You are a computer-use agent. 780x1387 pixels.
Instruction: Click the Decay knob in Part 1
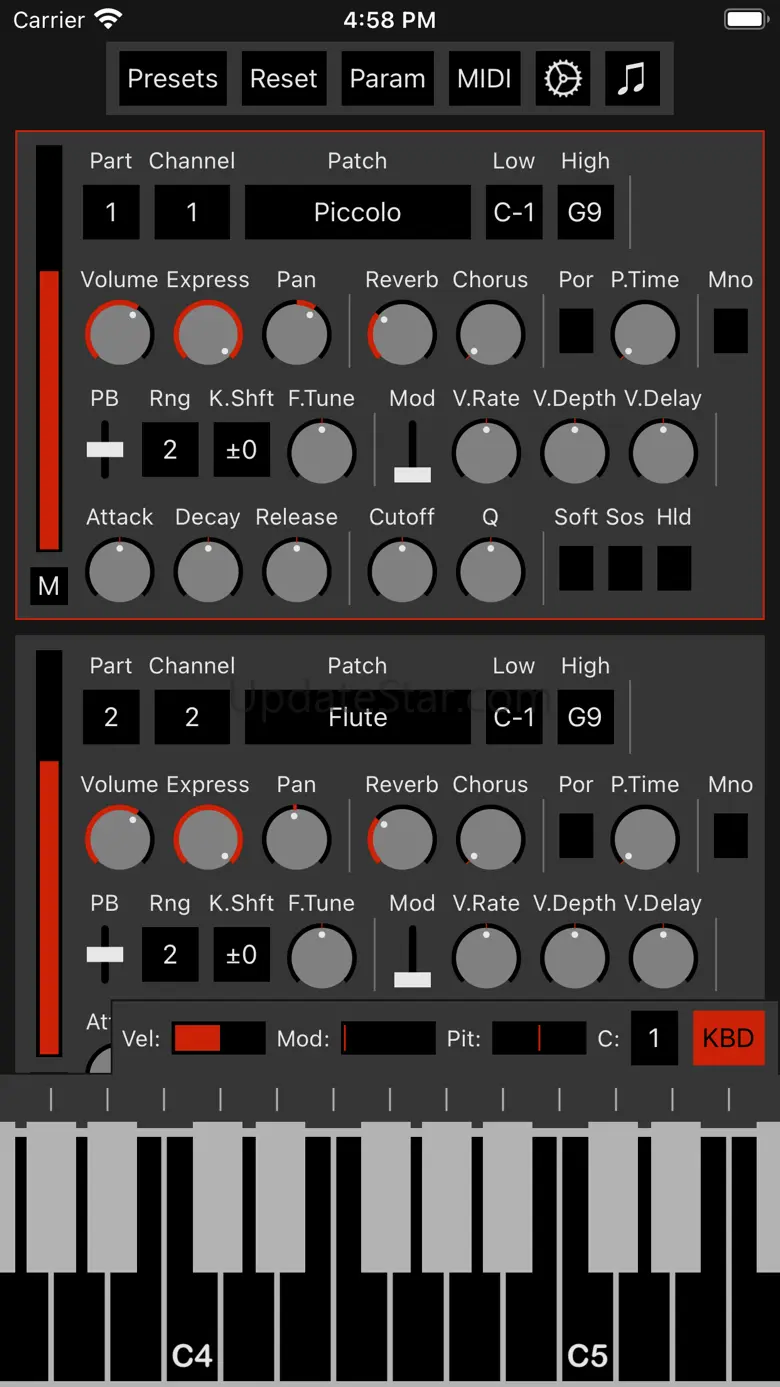coord(208,571)
